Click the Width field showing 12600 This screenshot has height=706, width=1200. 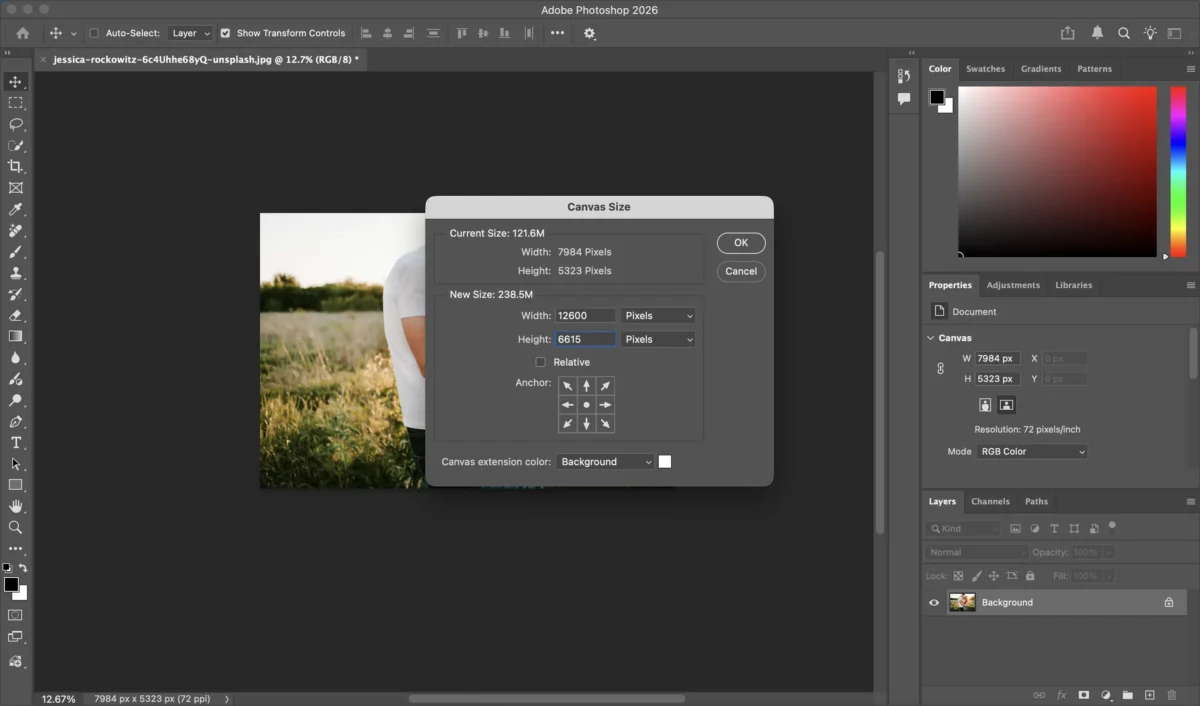click(x=585, y=315)
